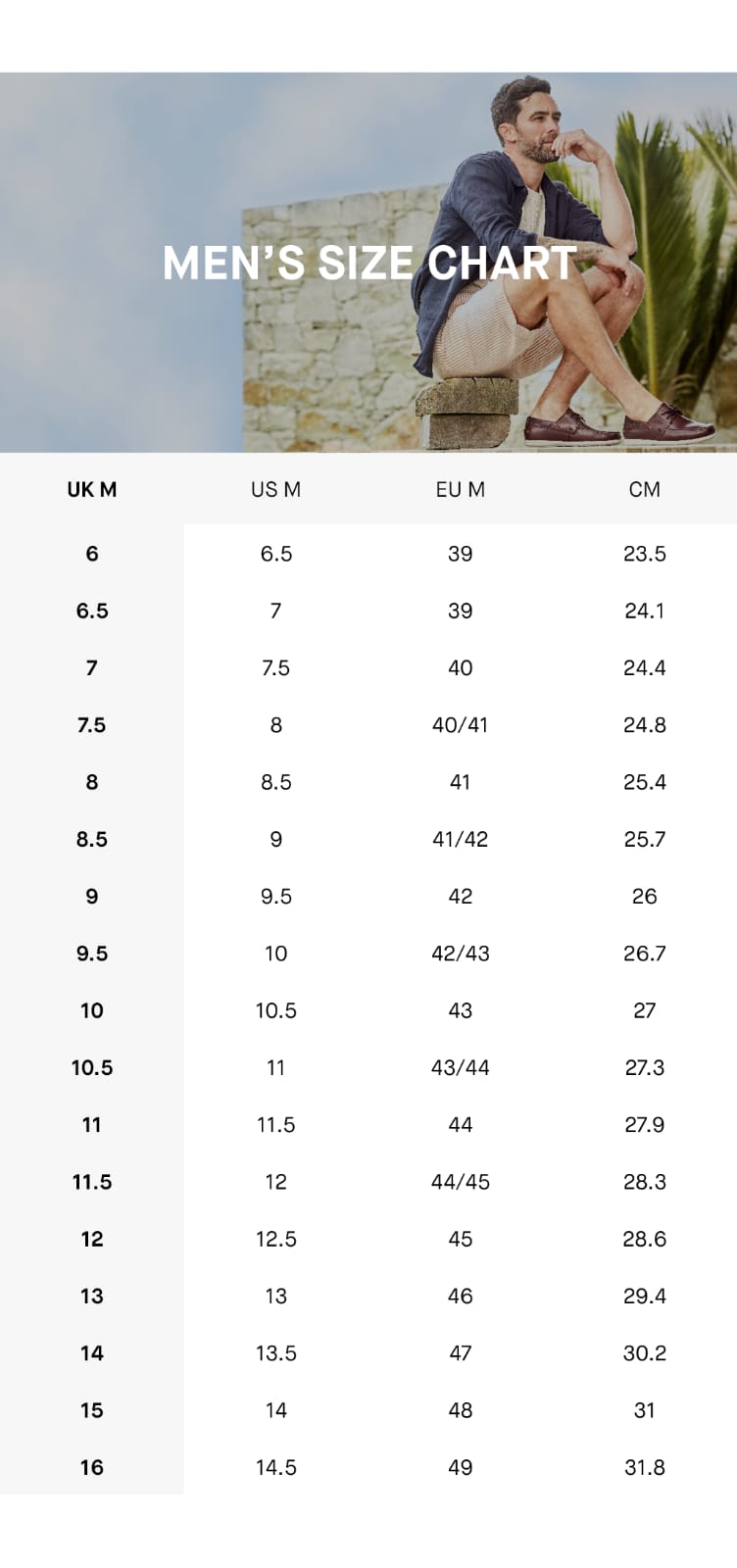The width and height of the screenshot is (737, 1568).
Task: Choose UK size 7.5 in first column
Action: point(92,725)
